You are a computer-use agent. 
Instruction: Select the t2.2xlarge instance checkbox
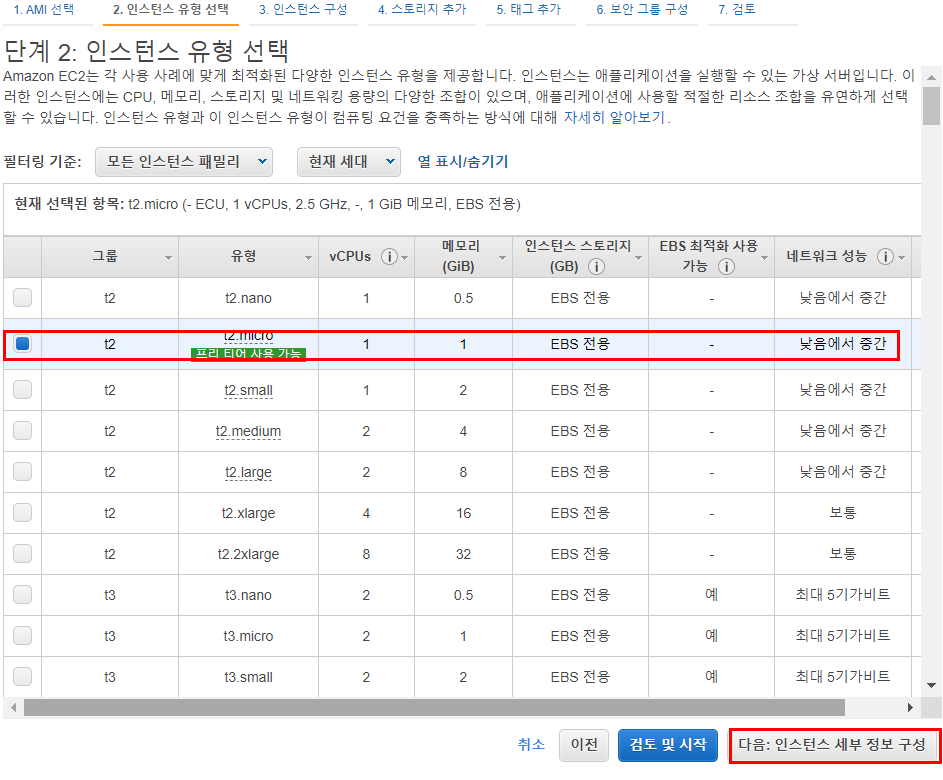[23, 553]
